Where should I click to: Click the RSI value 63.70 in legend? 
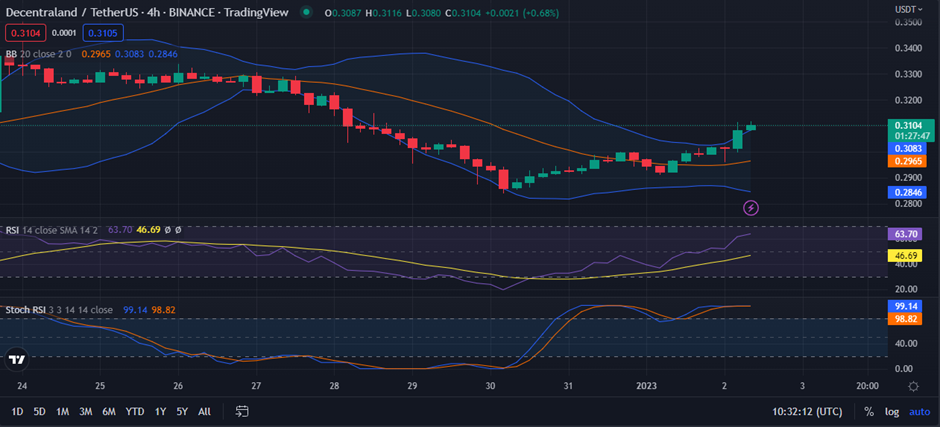click(x=119, y=229)
